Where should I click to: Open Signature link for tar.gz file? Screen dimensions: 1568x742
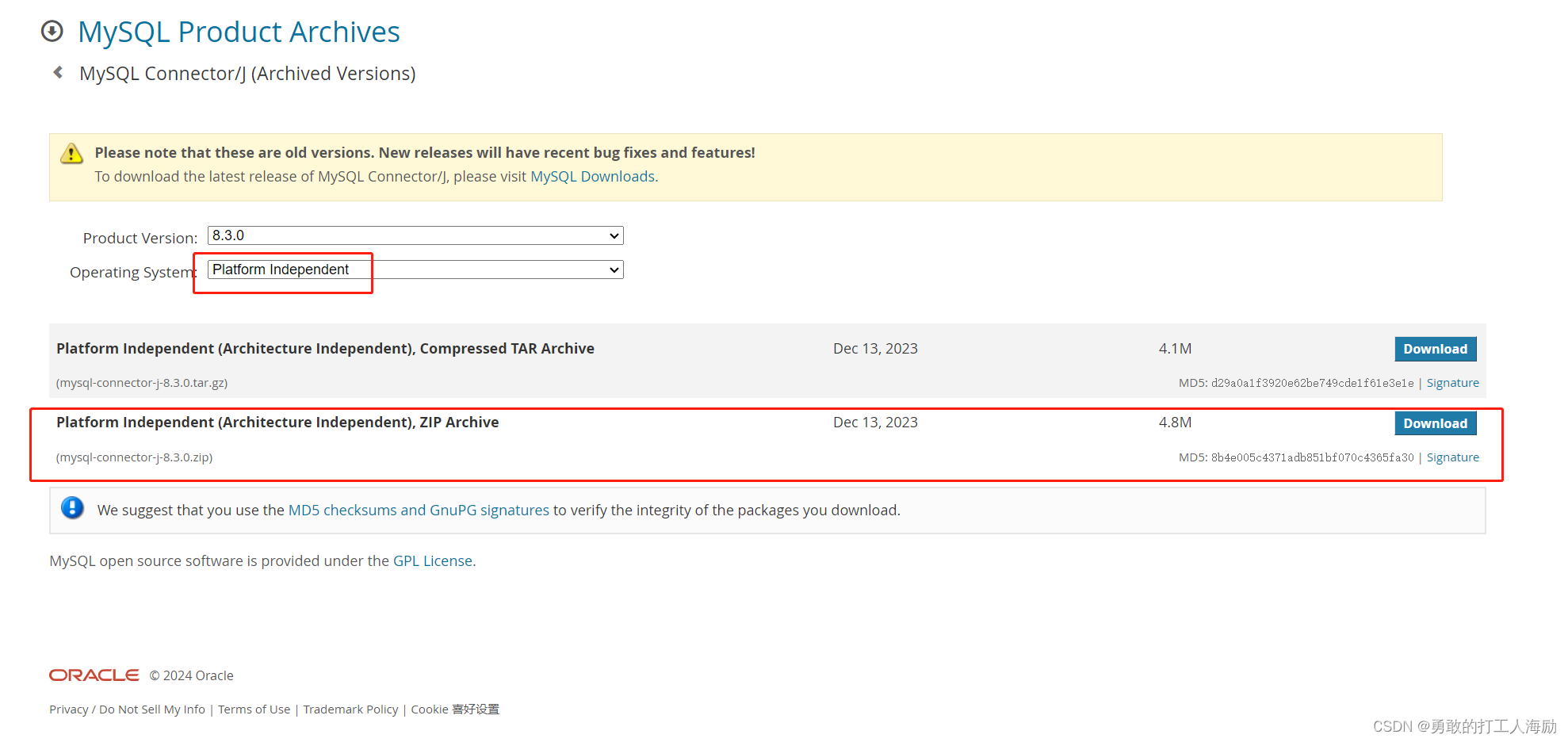[1452, 383]
